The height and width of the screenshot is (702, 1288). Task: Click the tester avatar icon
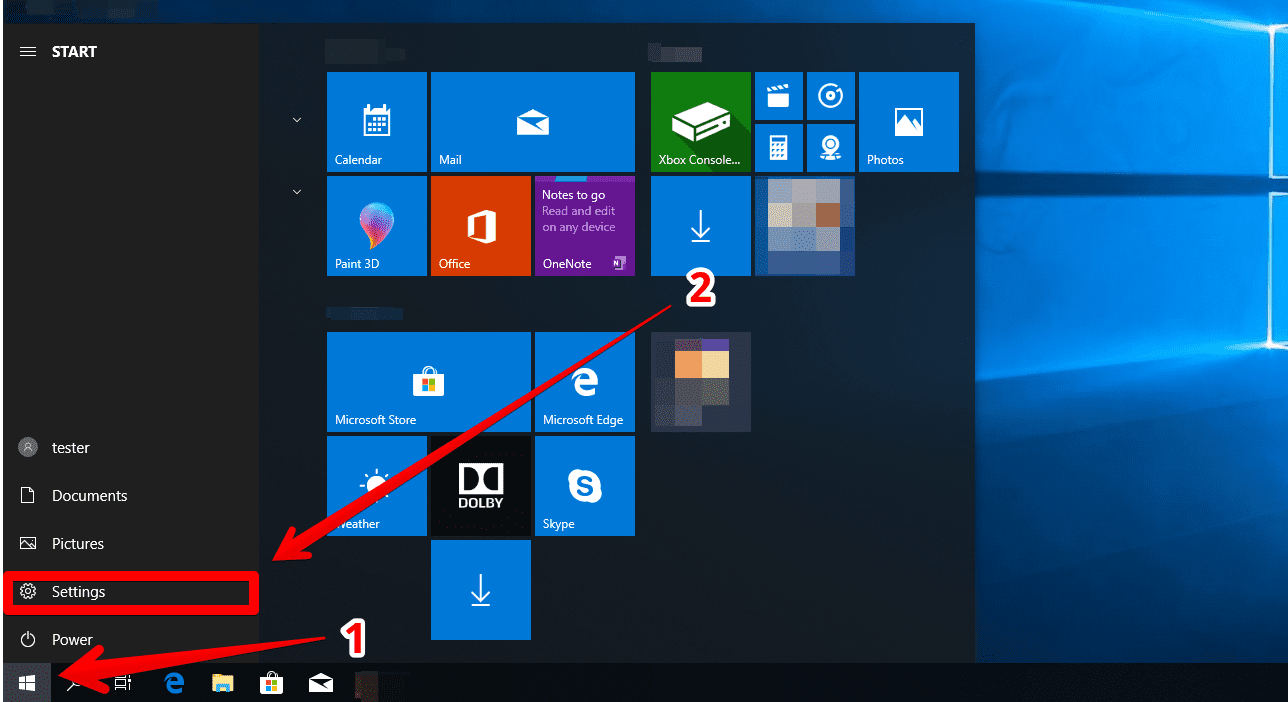pos(28,448)
